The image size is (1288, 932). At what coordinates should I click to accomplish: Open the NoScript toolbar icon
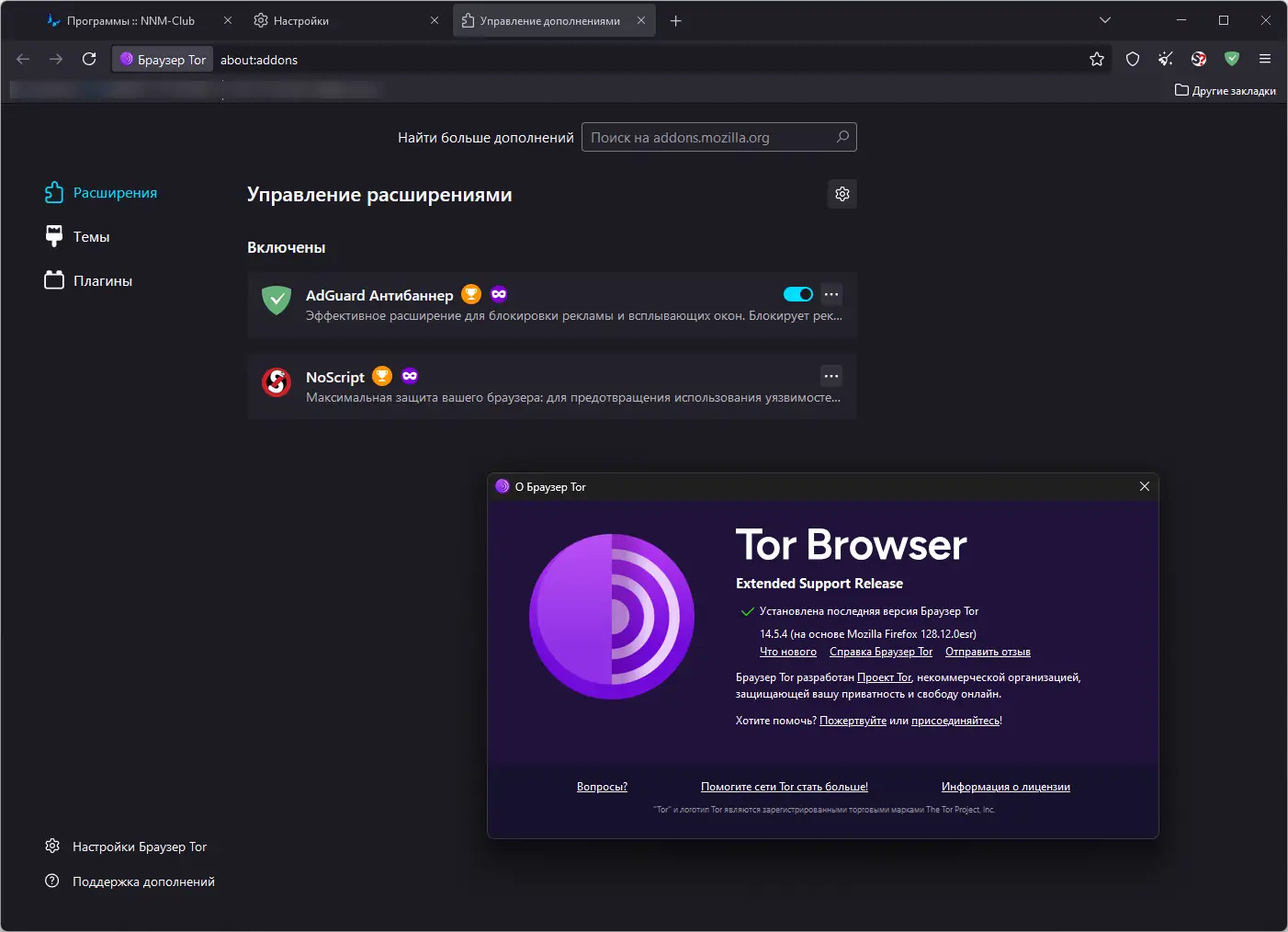click(x=1199, y=59)
